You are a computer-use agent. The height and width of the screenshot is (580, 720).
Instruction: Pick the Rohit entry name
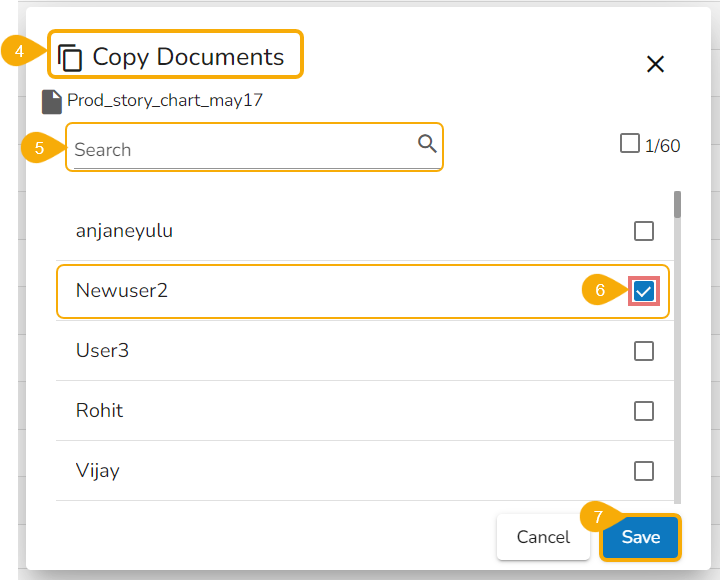[100, 411]
